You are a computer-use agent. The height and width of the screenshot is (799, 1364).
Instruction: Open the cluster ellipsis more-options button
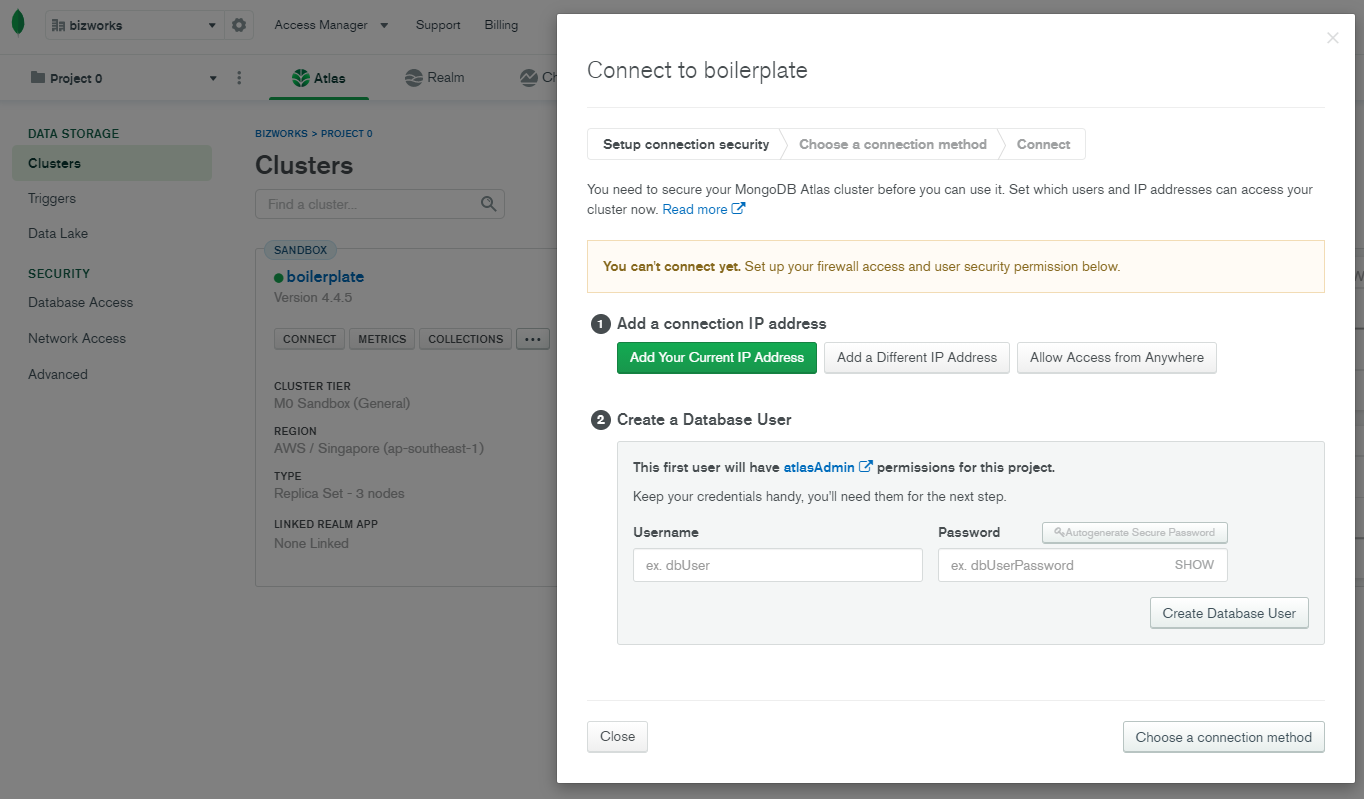coord(532,339)
